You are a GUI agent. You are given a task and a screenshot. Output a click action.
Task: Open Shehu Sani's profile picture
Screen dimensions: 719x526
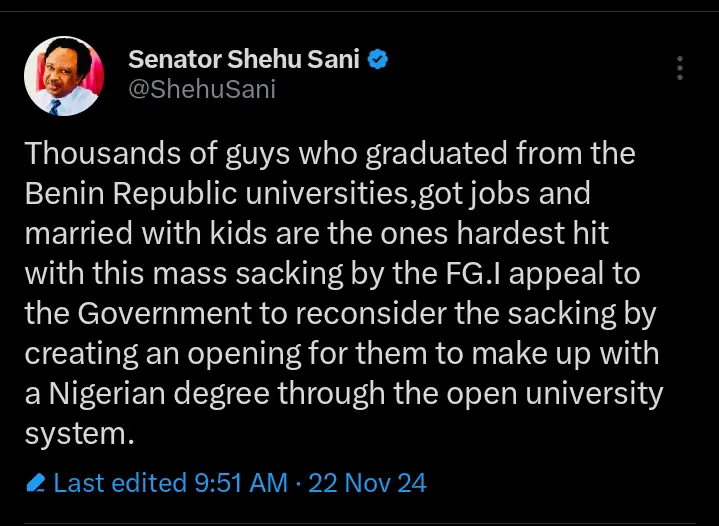click(x=64, y=76)
